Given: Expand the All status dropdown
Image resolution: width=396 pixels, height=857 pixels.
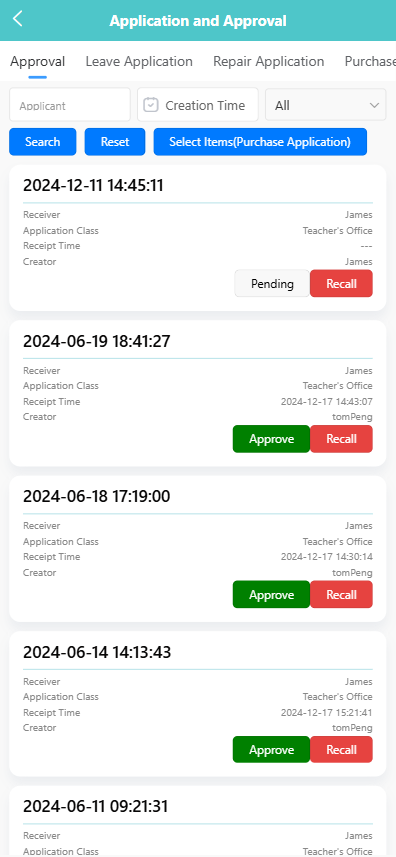Looking at the screenshot, I should click(x=326, y=104).
